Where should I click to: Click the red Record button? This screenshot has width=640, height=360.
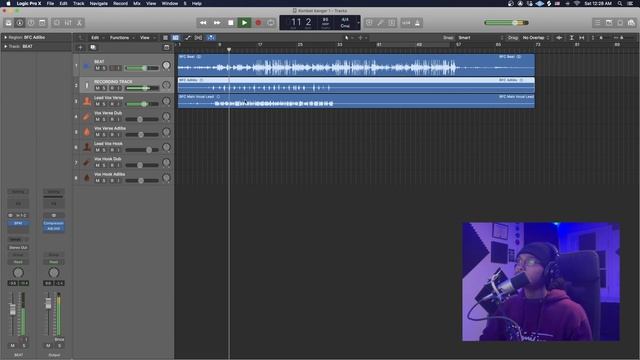(258, 23)
